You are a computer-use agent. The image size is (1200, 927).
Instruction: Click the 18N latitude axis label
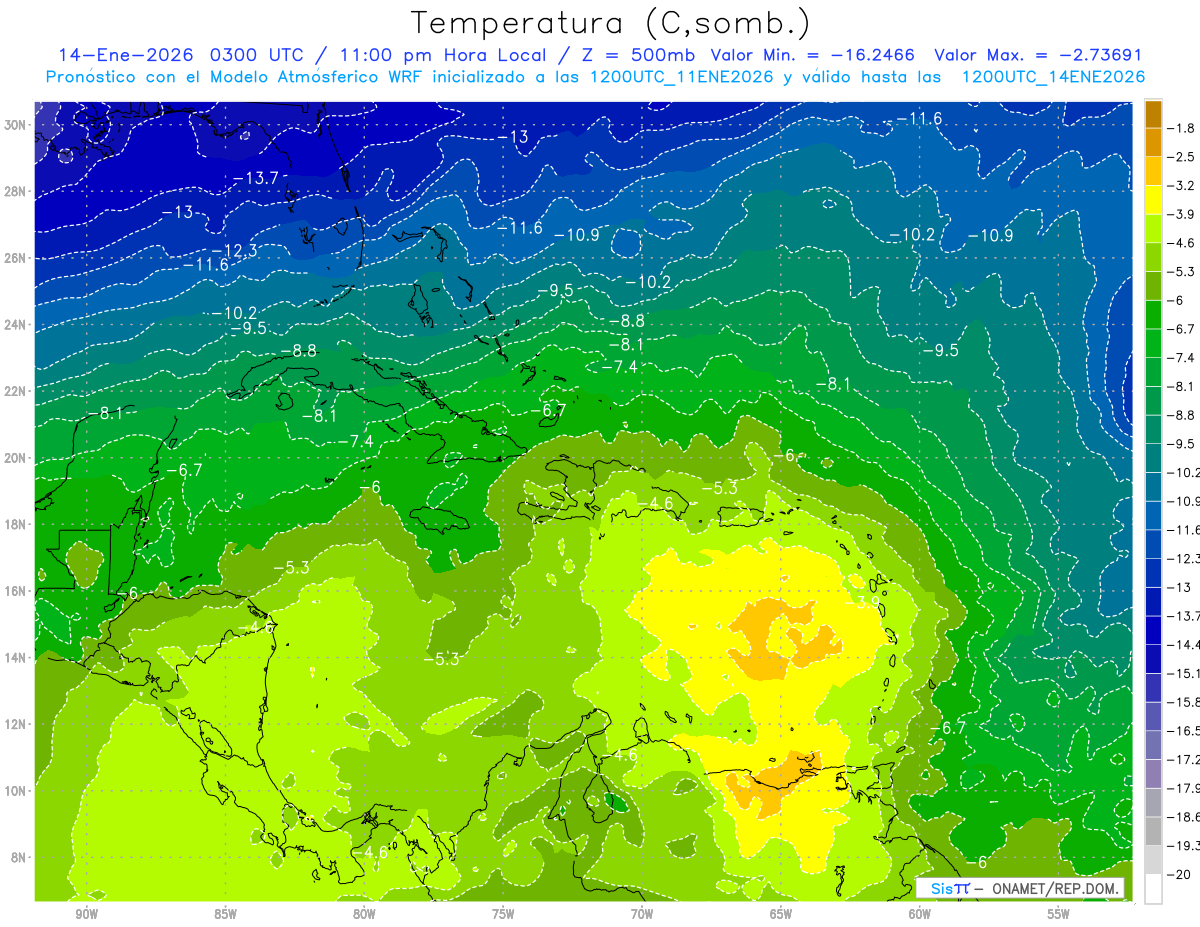(x=17, y=524)
